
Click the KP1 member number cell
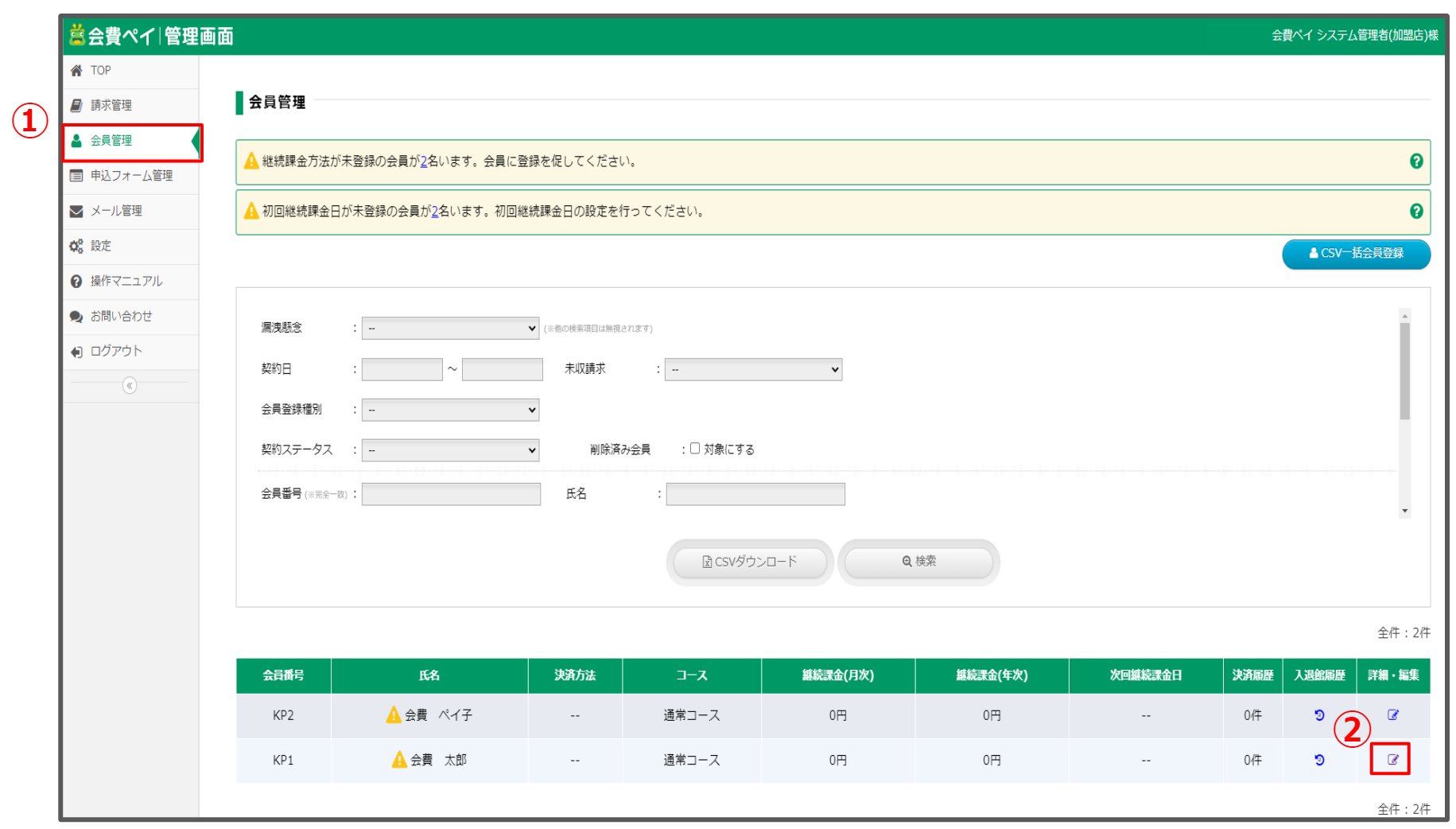point(283,761)
